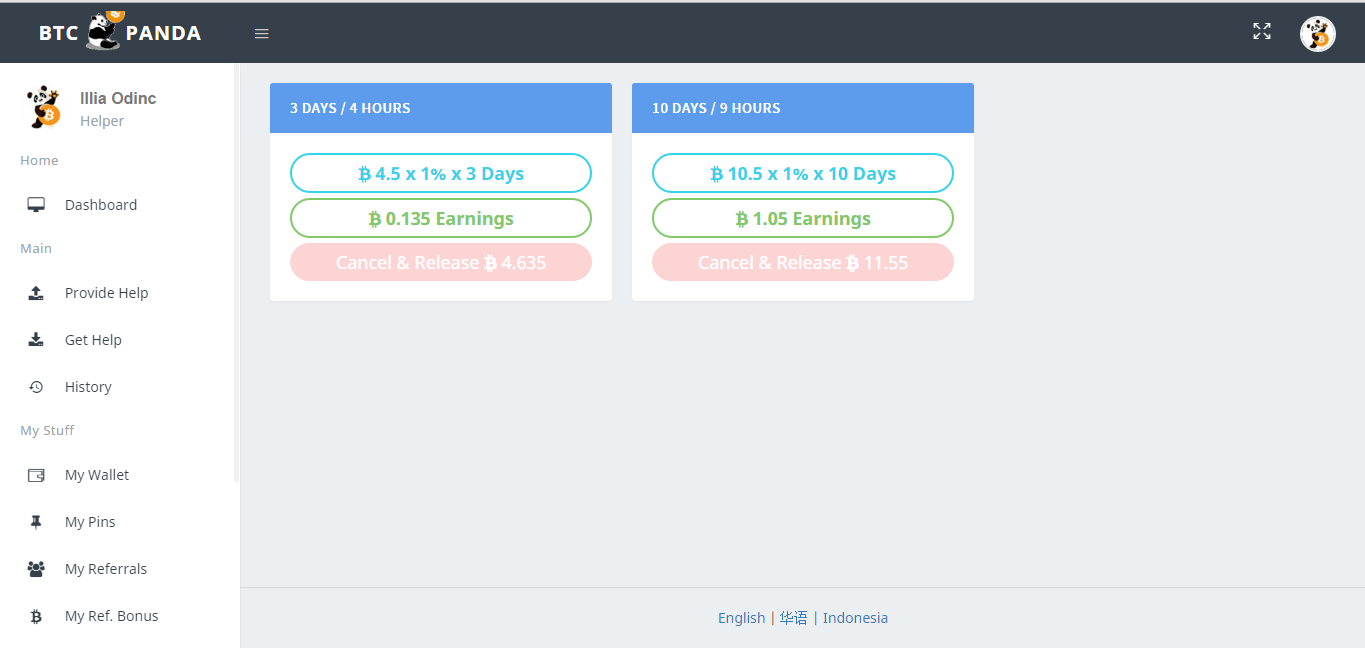Click the Provide Help upload icon
This screenshot has width=1365, height=648.
click(36, 293)
